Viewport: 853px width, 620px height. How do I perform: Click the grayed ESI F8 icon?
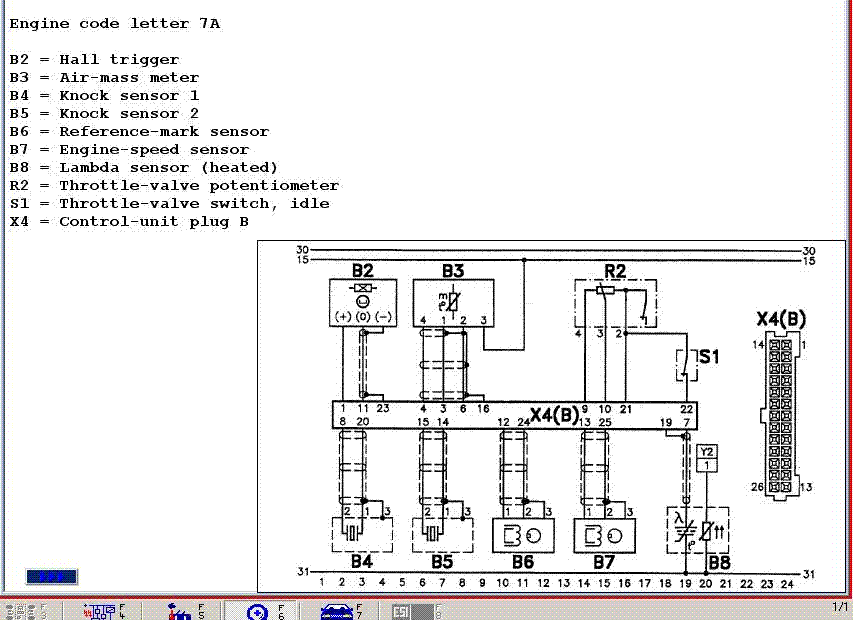click(402, 610)
